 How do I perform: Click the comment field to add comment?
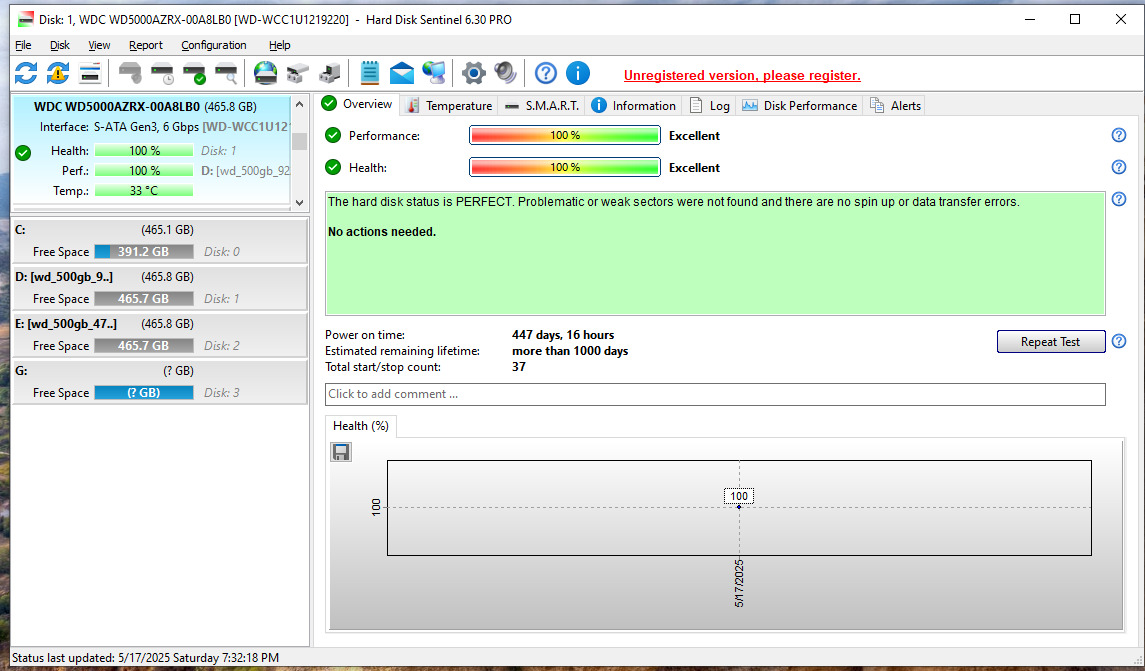click(x=715, y=394)
